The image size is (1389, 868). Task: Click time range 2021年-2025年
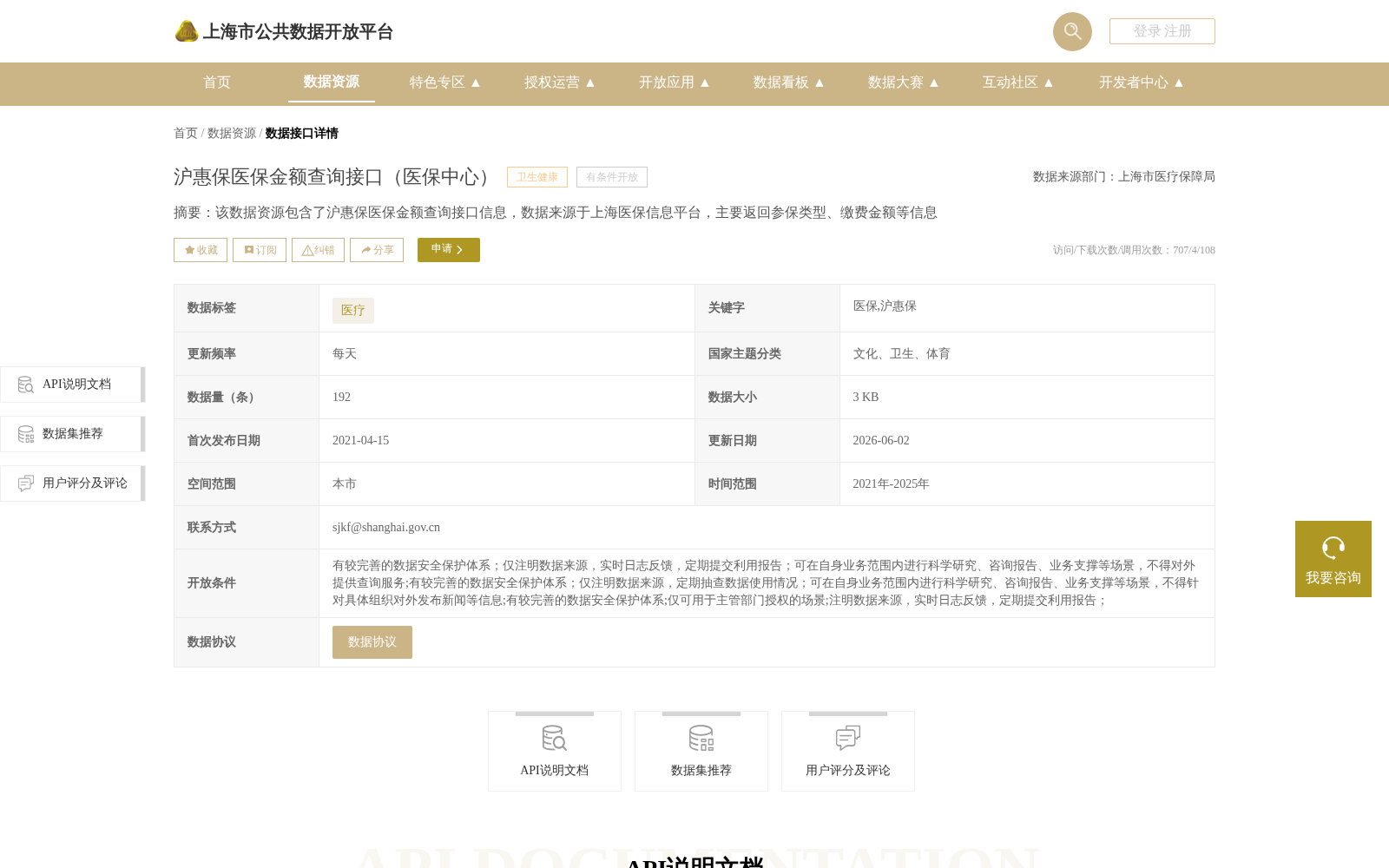click(892, 484)
